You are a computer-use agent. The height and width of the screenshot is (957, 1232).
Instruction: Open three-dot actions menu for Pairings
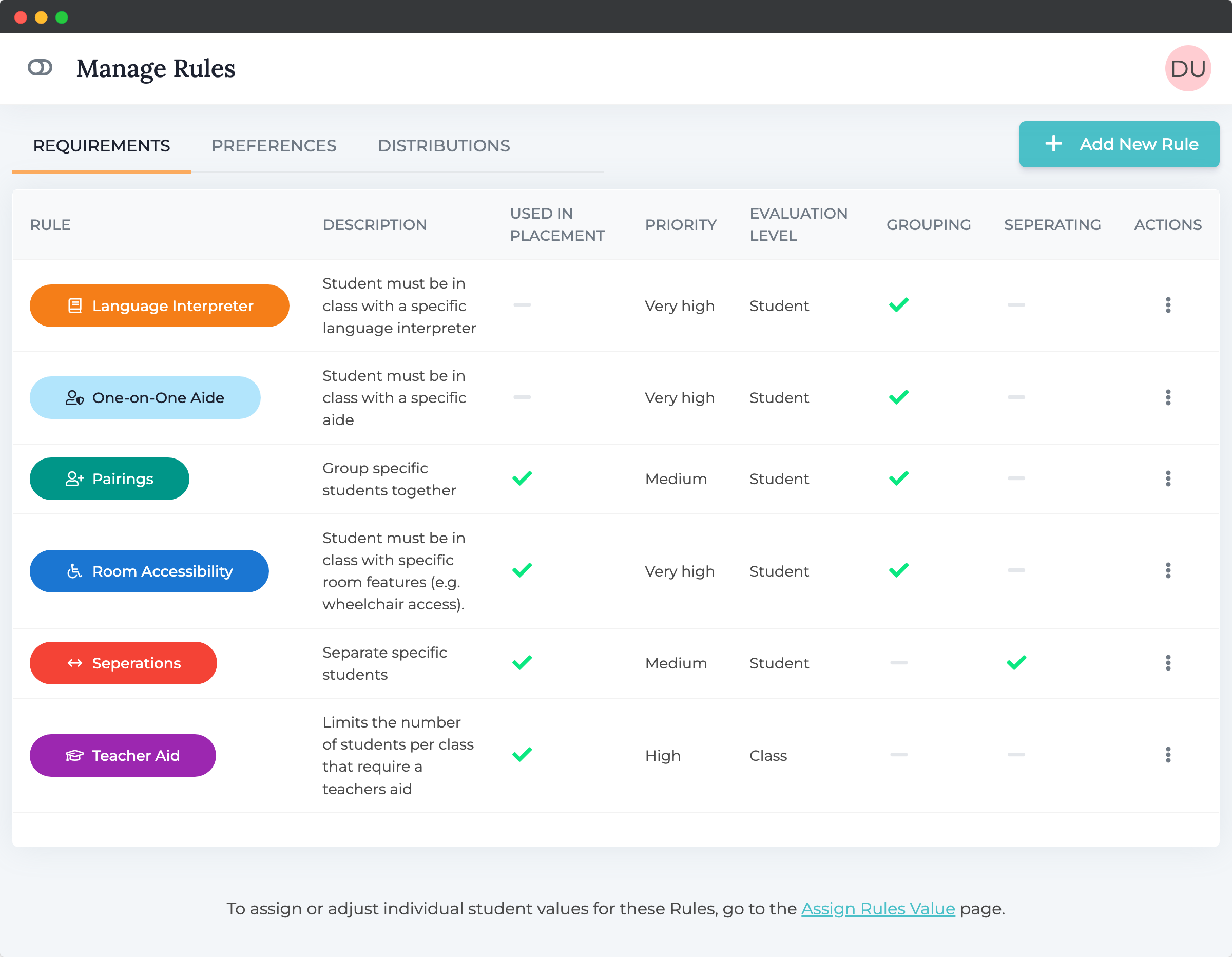pos(1168,478)
